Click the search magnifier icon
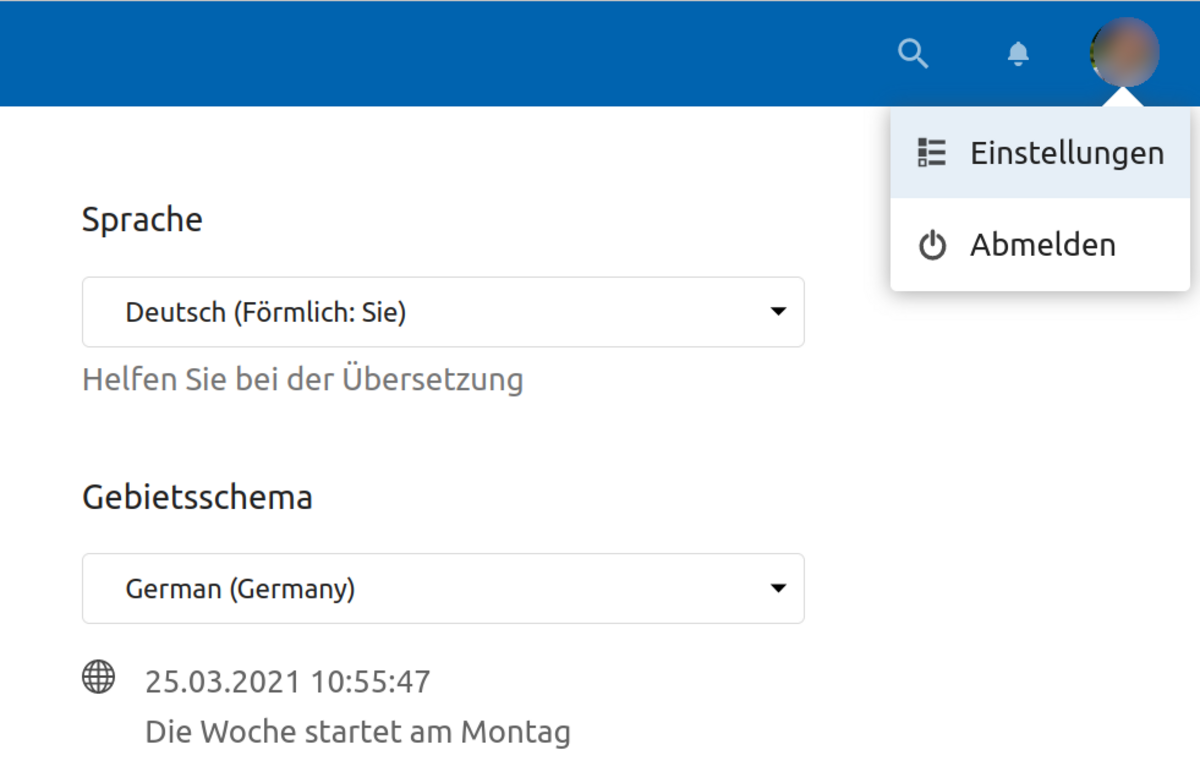Screen dimensions: 1200x761 pos(913,53)
